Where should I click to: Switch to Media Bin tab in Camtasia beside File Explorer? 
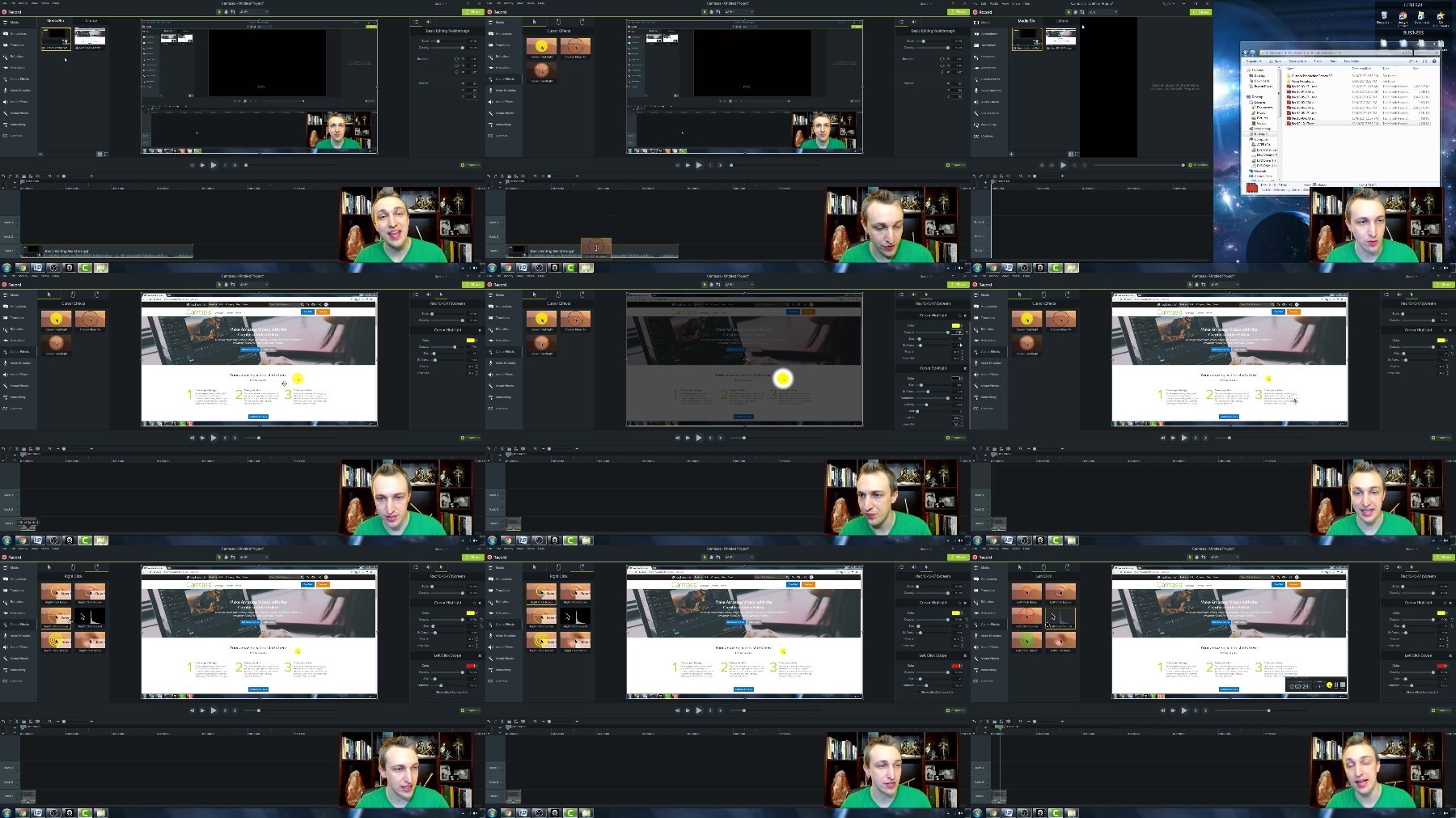pyautogui.click(x=1026, y=21)
